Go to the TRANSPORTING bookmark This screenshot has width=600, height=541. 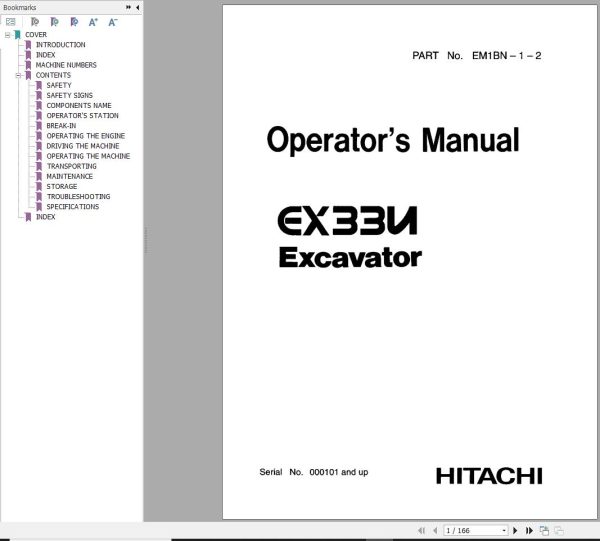point(72,166)
